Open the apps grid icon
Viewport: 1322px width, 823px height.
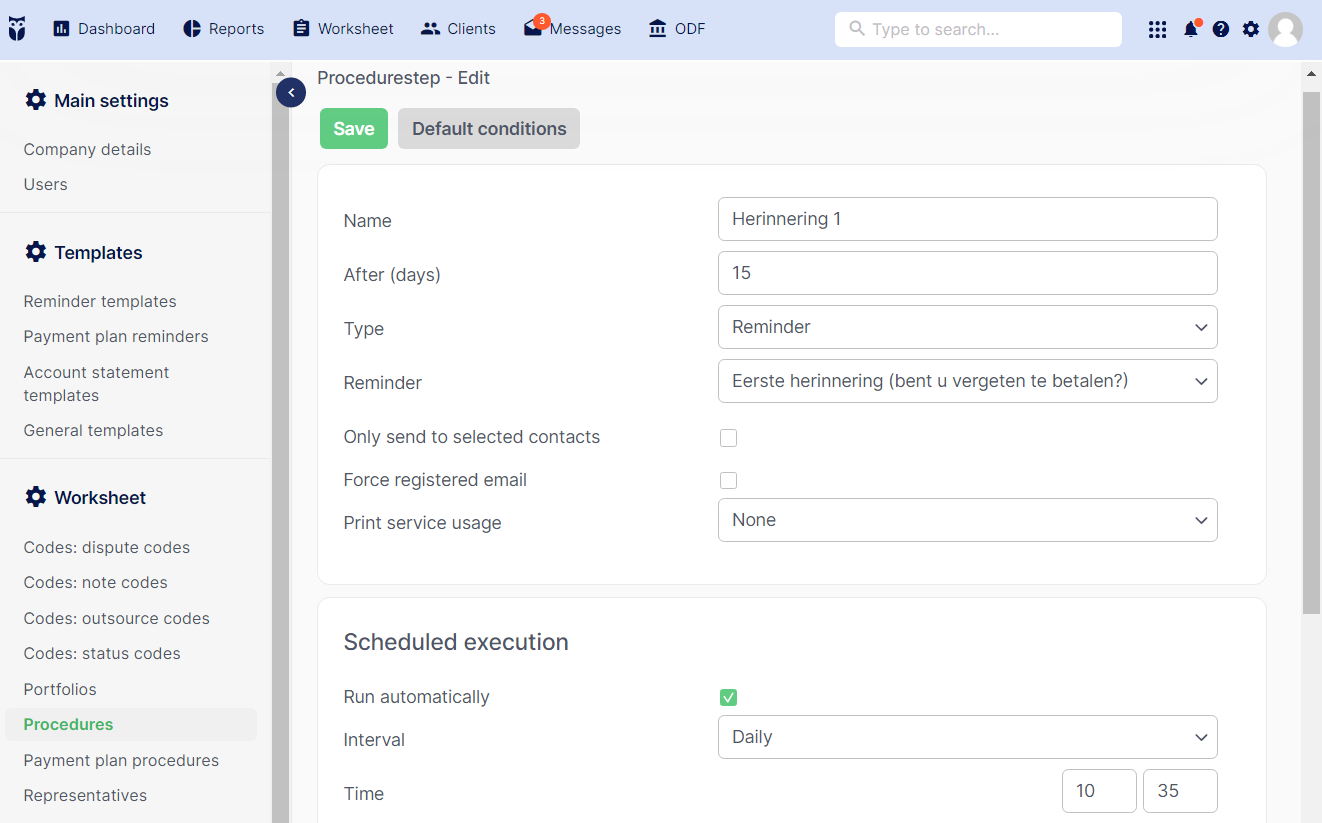point(1157,30)
